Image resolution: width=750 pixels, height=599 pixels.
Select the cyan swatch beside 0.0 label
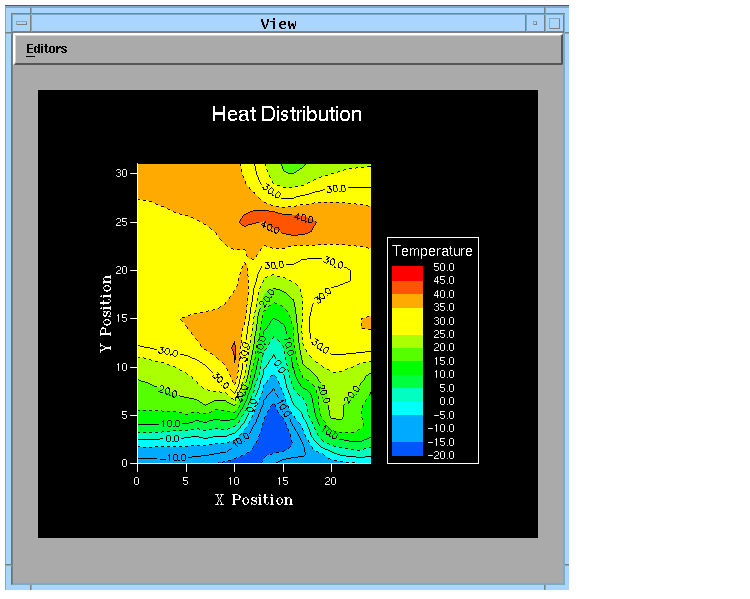(x=407, y=407)
